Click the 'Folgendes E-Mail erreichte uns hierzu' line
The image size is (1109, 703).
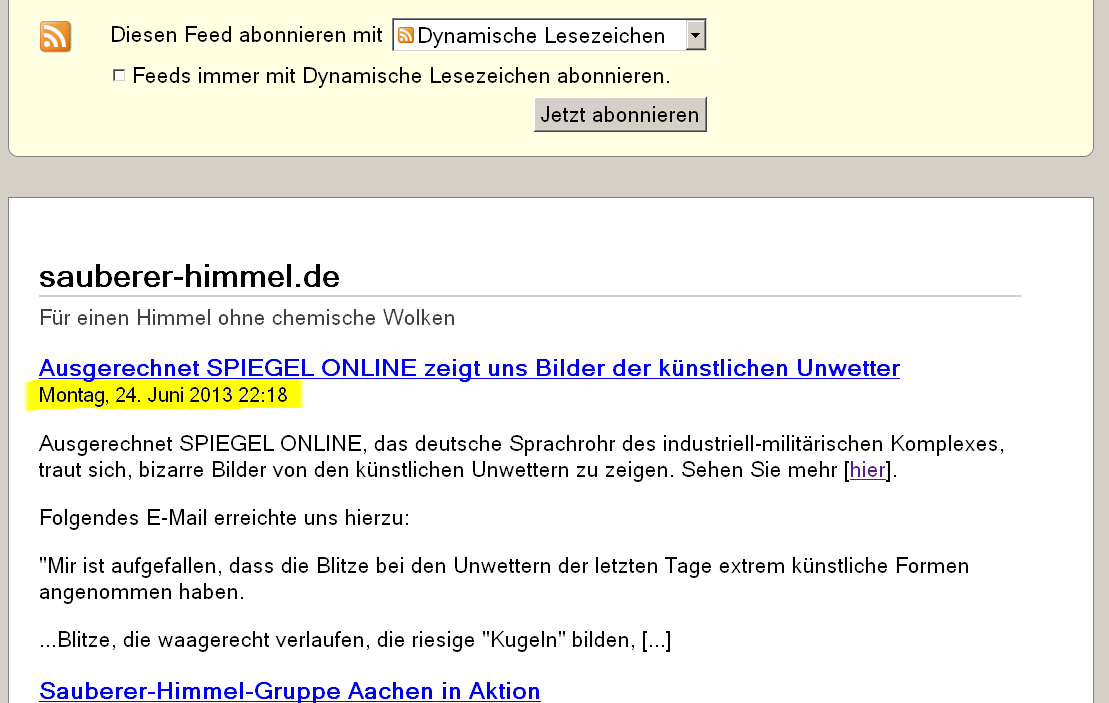pos(224,518)
